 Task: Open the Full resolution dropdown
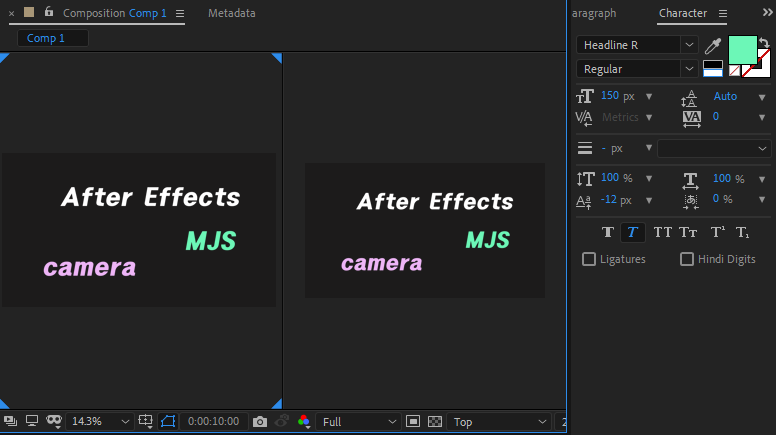point(357,422)
